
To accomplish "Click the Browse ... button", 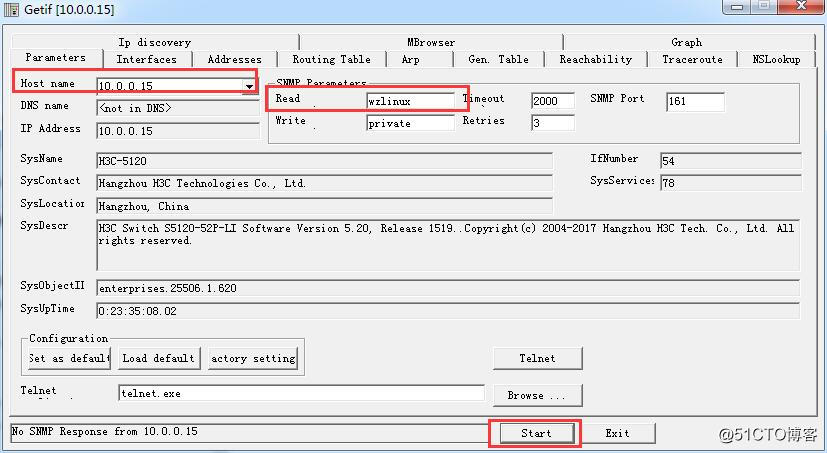I will point(537,396).
